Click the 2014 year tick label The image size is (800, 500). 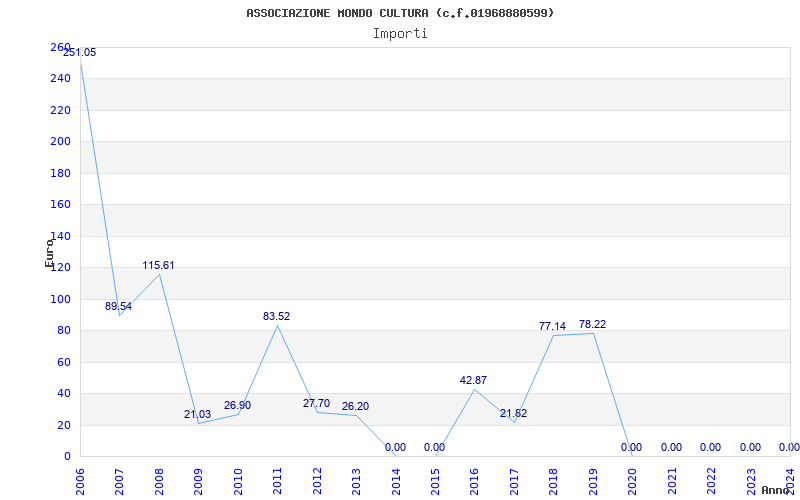[x=396, y=483]
